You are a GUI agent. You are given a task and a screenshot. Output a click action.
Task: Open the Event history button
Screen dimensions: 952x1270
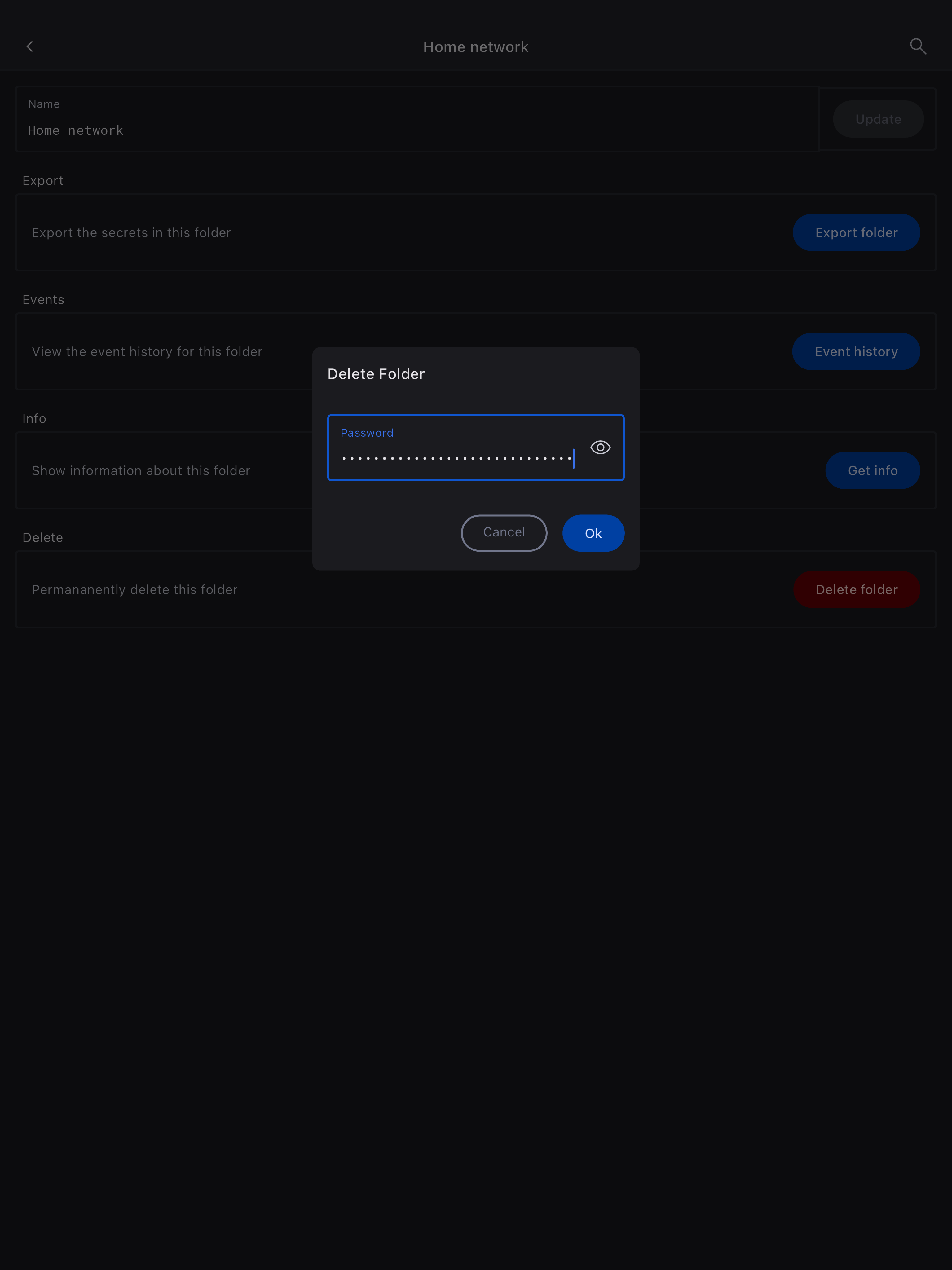856,351
